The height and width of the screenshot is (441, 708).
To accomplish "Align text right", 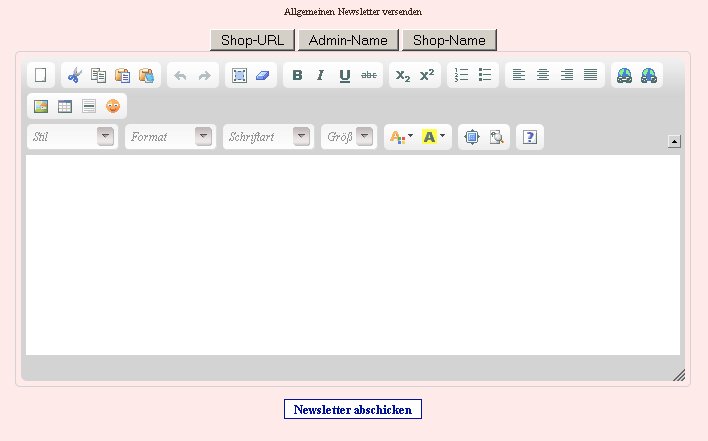I will 567,75.
